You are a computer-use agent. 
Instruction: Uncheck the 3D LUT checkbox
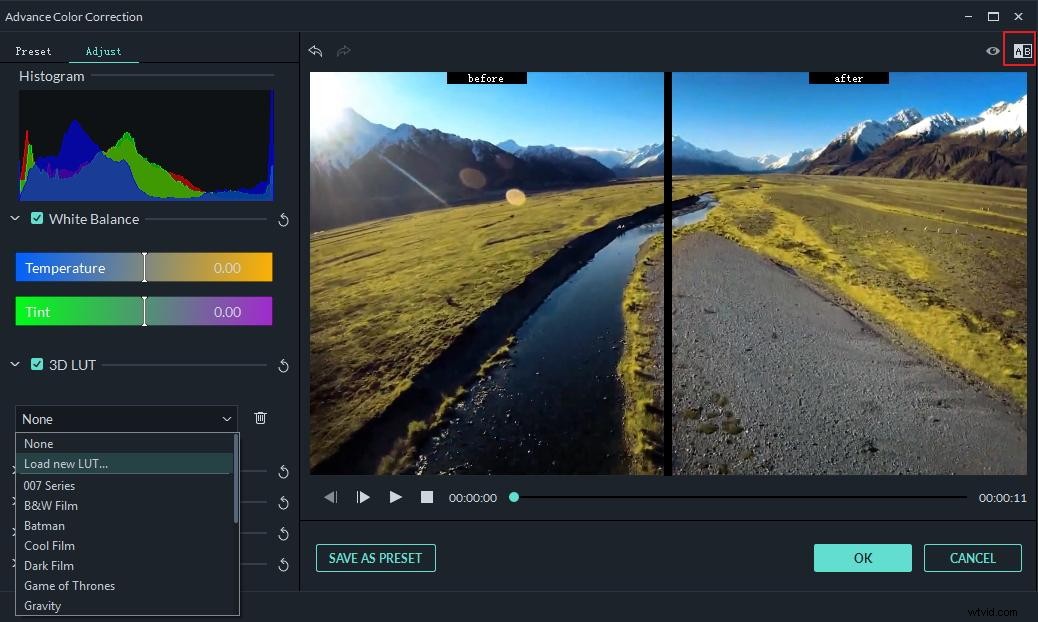click(37, 365)
